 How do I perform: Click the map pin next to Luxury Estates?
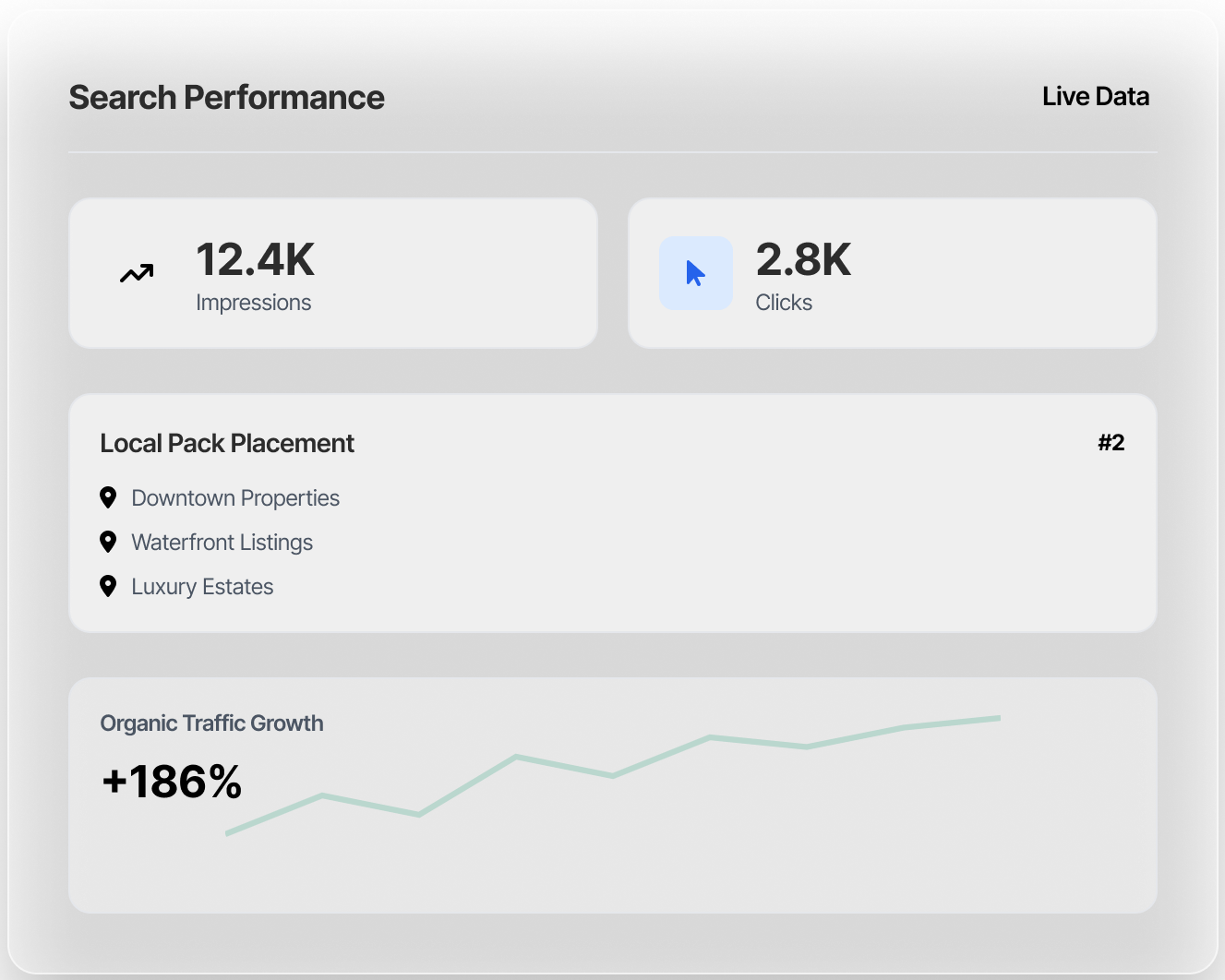point(108,586)
